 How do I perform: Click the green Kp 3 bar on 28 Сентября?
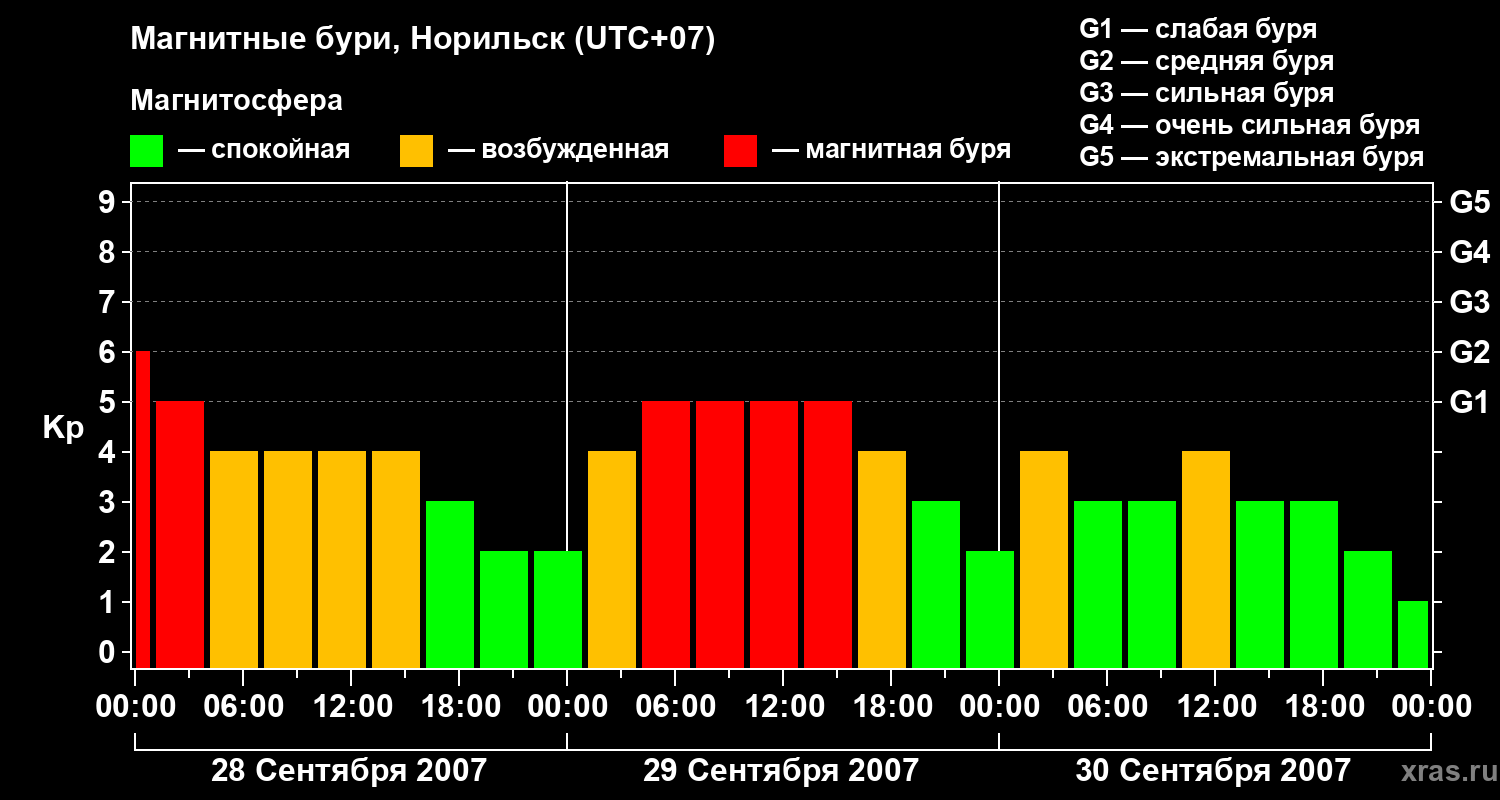(450, 584)
